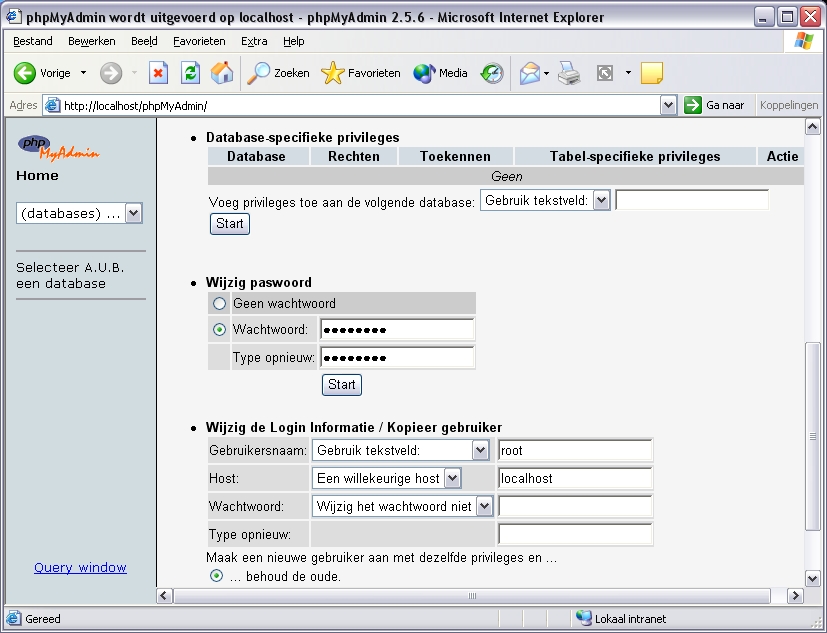Screen dimensions: 827x633
Task: Click the status bar page icon beside Gereed
Action: point(14,618)
